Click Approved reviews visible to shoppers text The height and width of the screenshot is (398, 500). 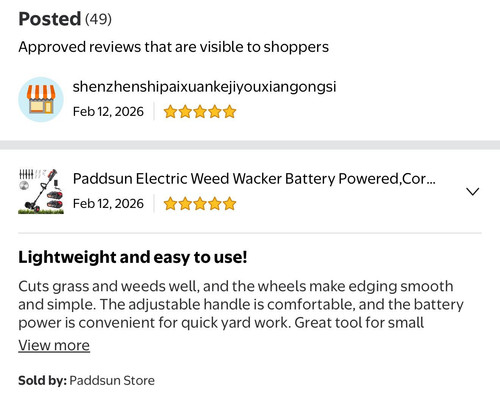pos(174,47)
